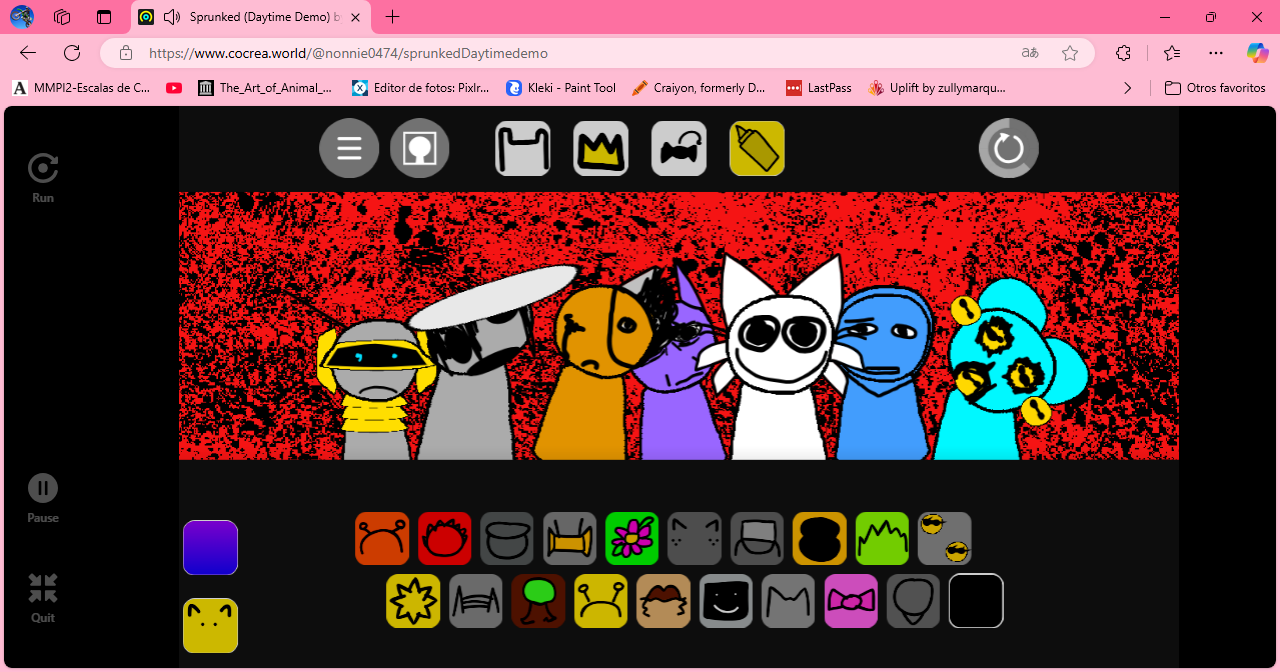Screen dimensions: 1280x672
Task: Click the circular reset arrow button
Action: point(1008,149)
